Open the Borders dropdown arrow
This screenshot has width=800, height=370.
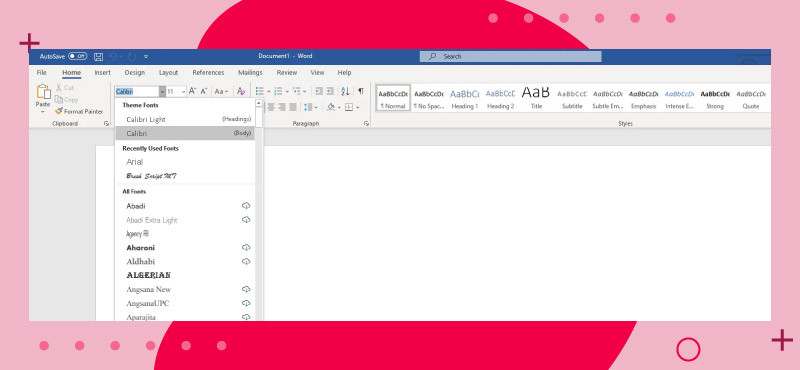(x=358, y=108)
